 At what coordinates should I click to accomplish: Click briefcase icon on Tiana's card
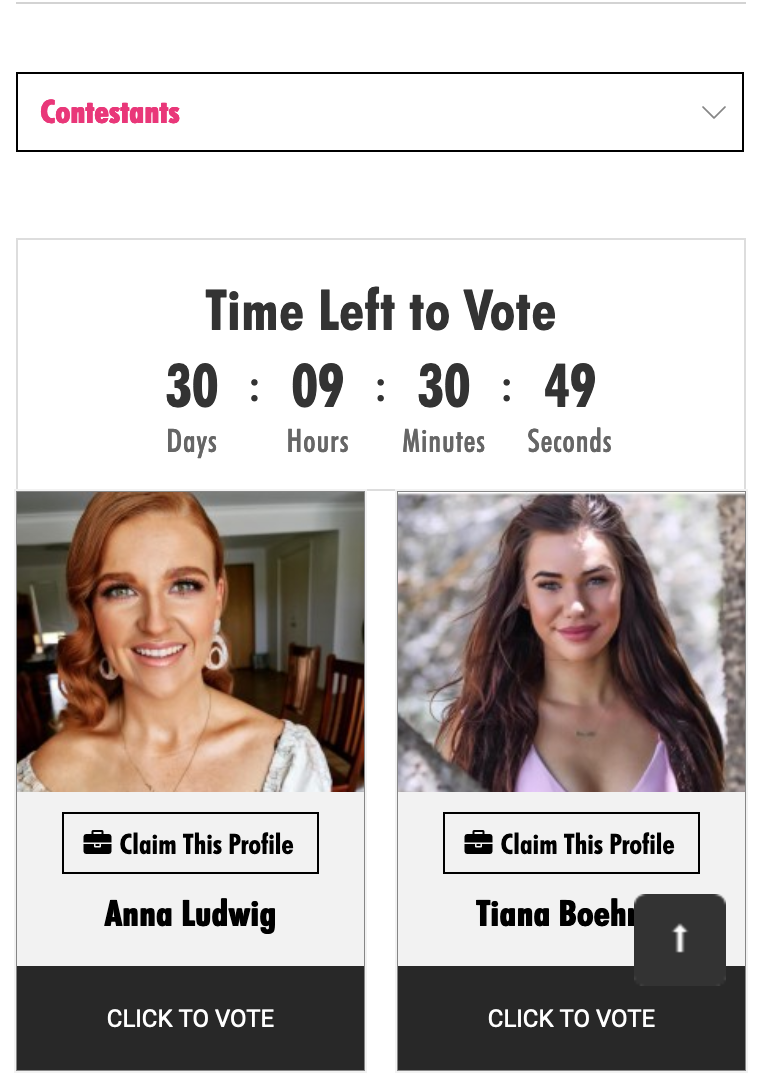pyautogui.click(x=478, y=843)
